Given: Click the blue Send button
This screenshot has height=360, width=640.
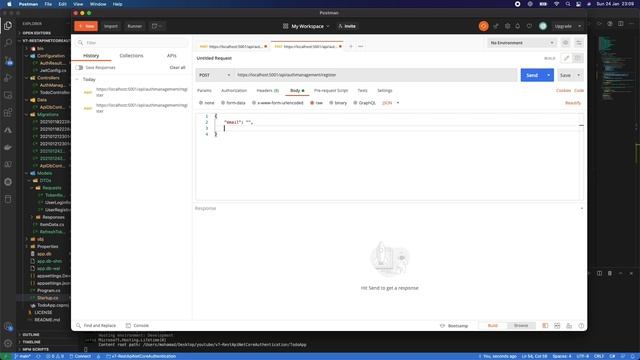Looking at the screenshot, I should (532, 75).
